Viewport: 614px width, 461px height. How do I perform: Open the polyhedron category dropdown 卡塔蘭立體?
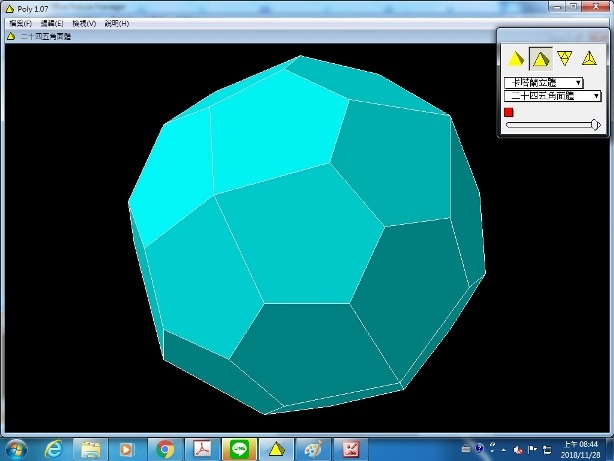[x=545, y=82]
